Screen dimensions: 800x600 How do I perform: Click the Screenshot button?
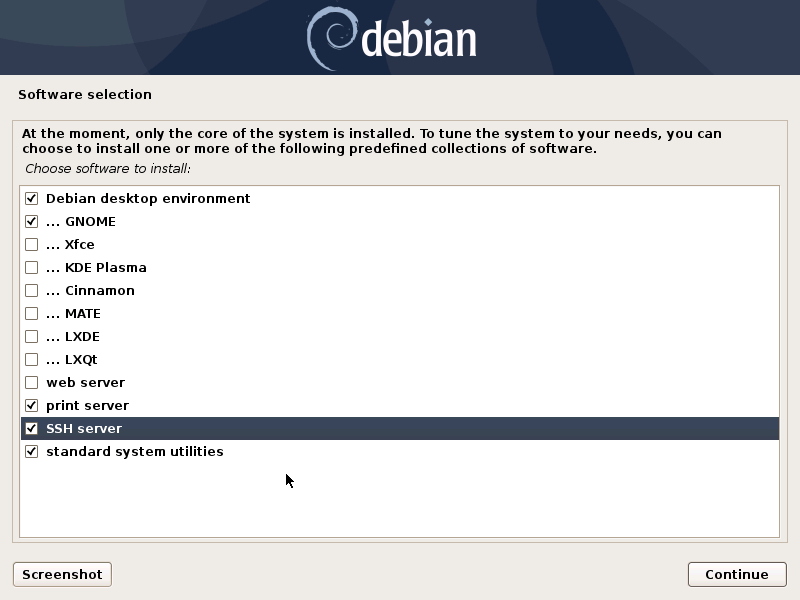coord(62,574)
